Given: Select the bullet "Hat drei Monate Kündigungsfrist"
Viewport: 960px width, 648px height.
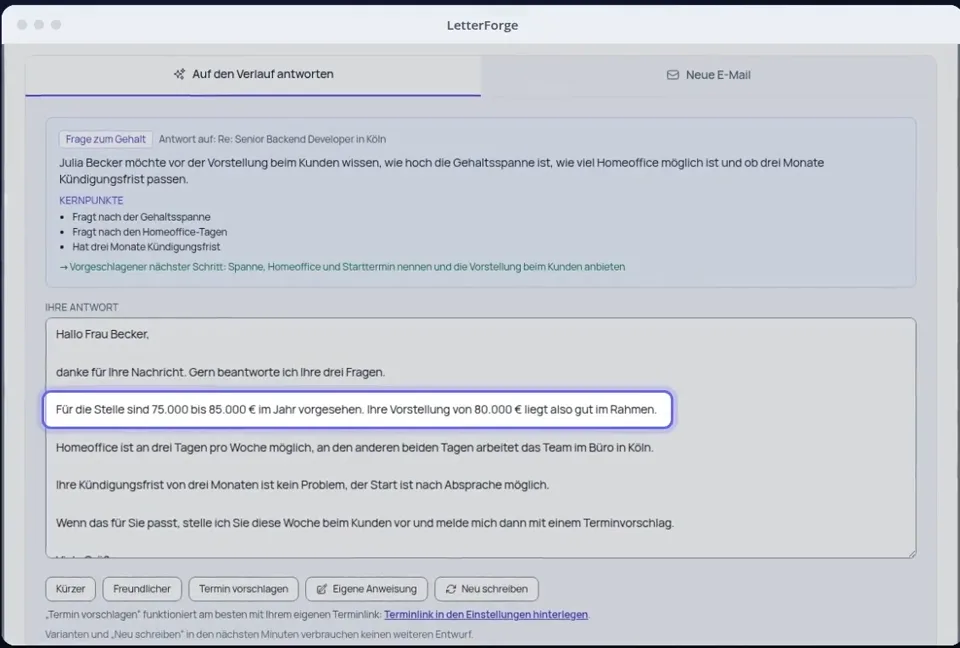Looking at the screenshot, I should pos(146,247).
